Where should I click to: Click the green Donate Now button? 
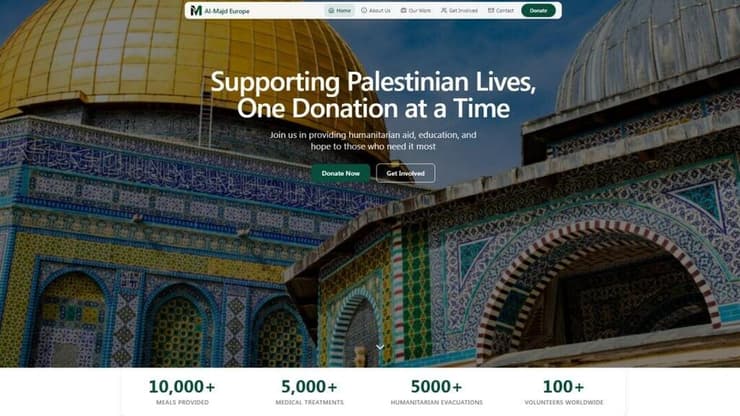[x=341, y=173]
